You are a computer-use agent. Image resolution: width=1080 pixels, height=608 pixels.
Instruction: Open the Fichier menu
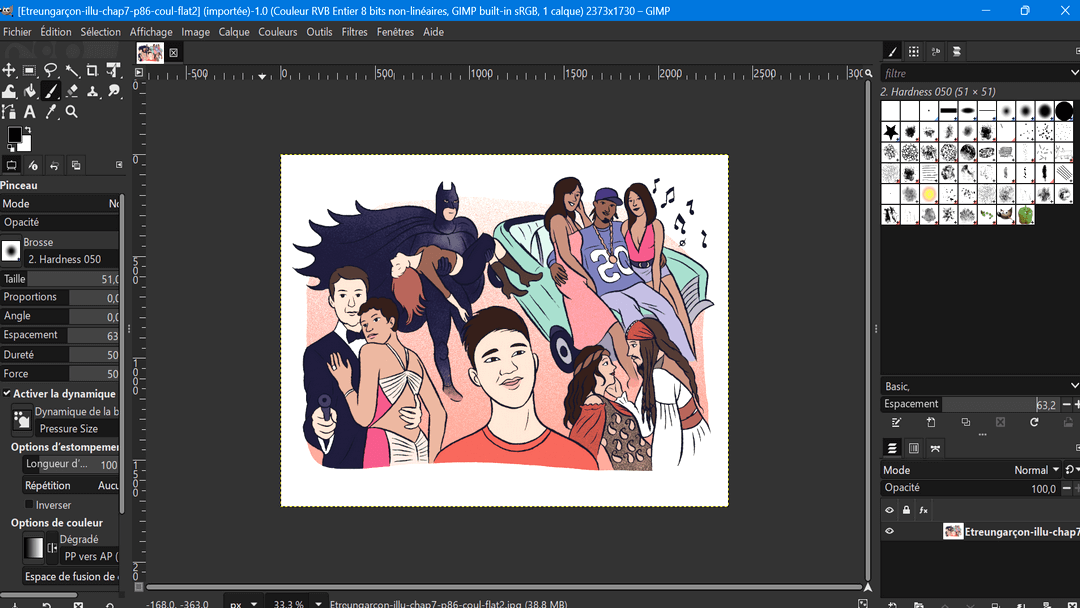pos(17,32)
